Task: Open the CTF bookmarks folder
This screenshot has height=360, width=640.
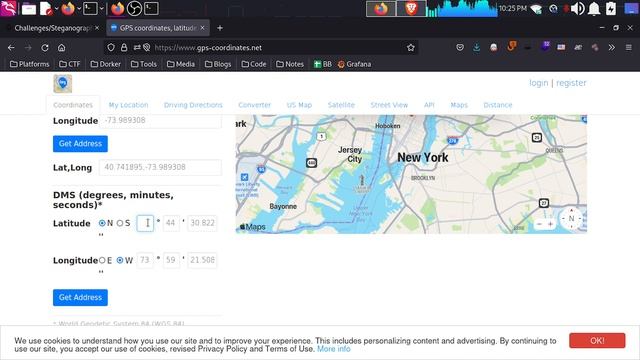Action: [x=69, y=64]
